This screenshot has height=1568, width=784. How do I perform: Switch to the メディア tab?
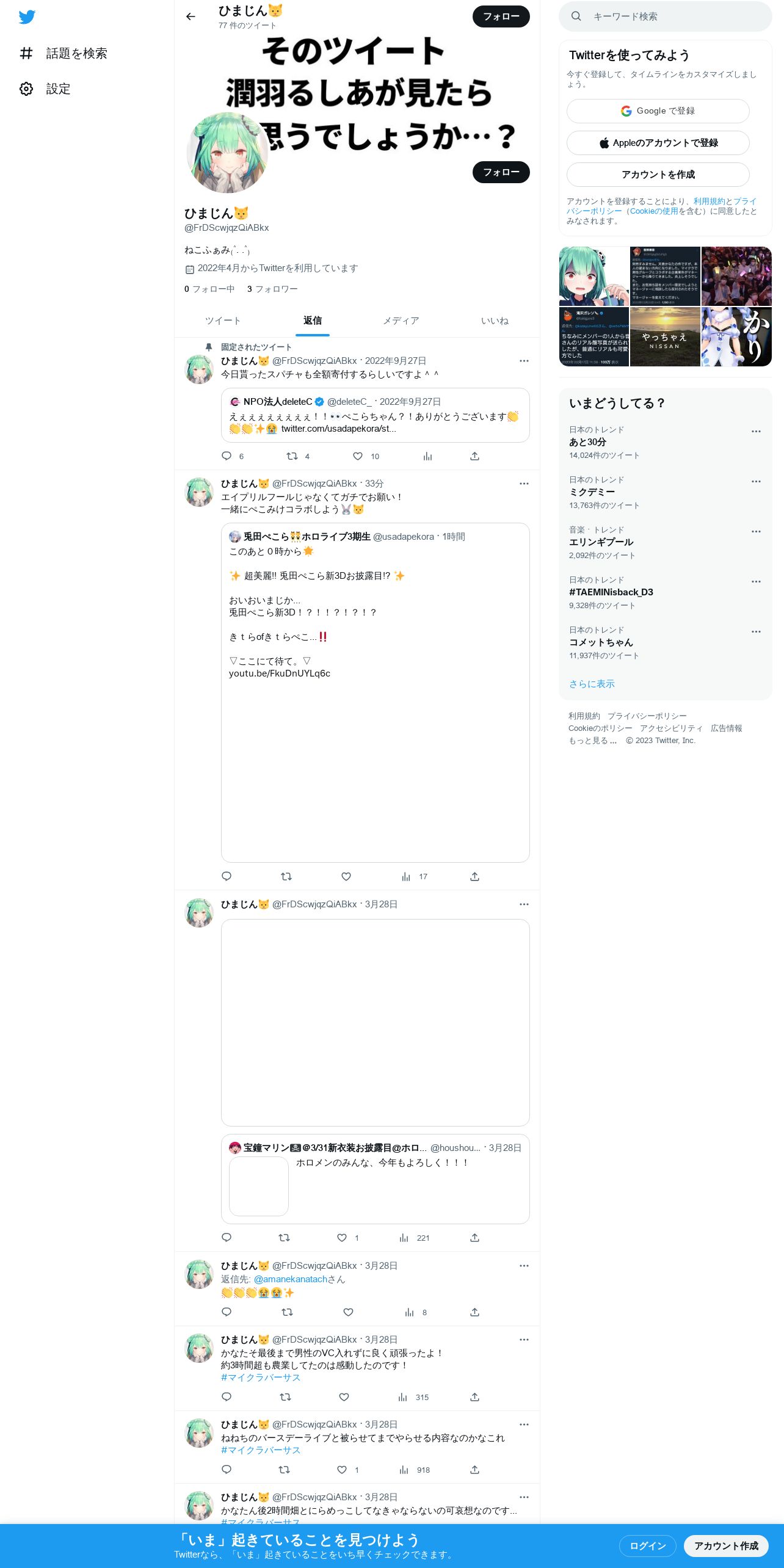coord(401,321)
